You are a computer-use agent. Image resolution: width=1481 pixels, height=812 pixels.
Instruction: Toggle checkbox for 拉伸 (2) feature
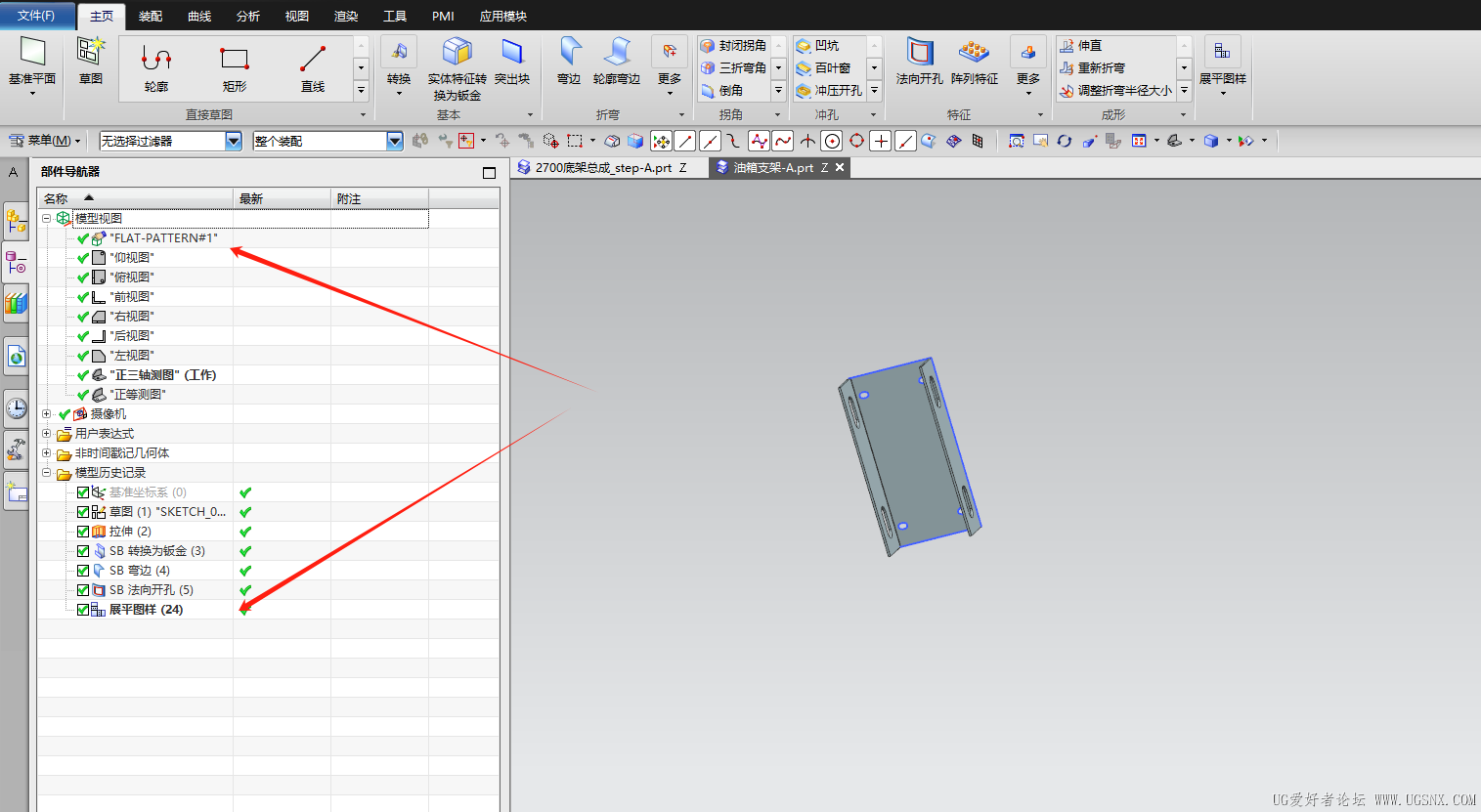pyautogui.click(x=83, y=532)
